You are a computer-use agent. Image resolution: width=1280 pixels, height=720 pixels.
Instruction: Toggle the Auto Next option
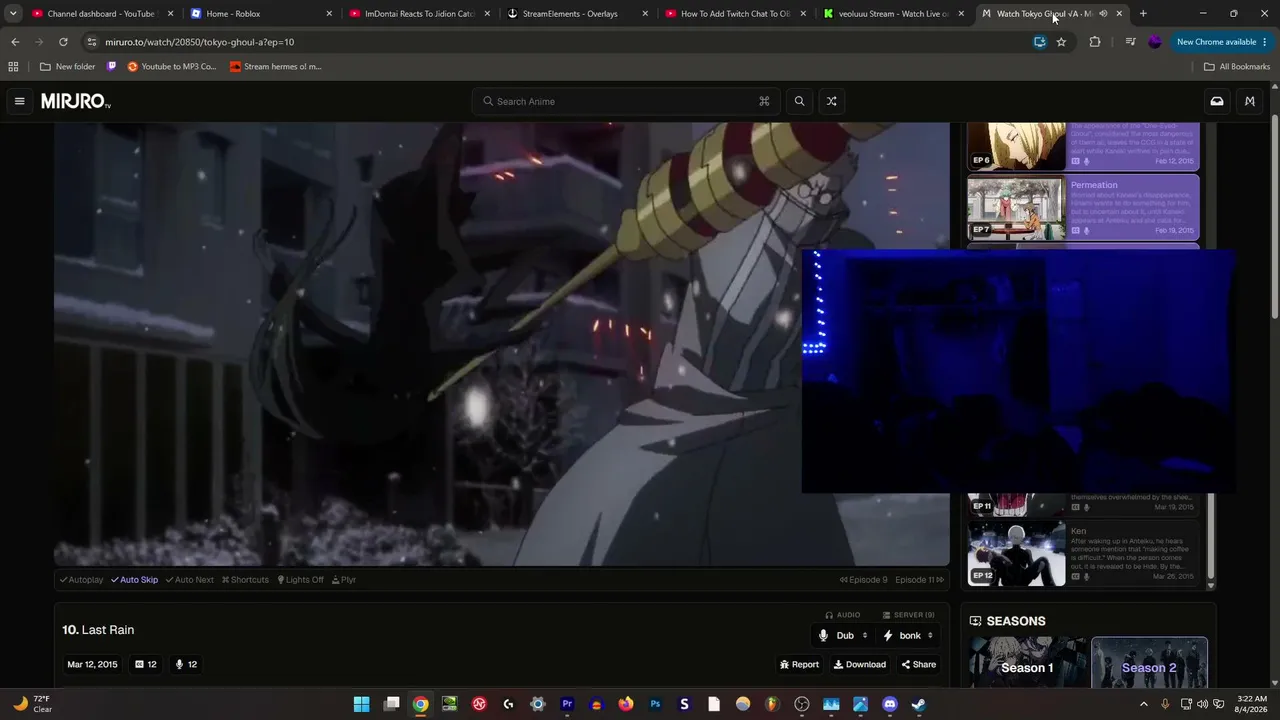tap(189, 580)
